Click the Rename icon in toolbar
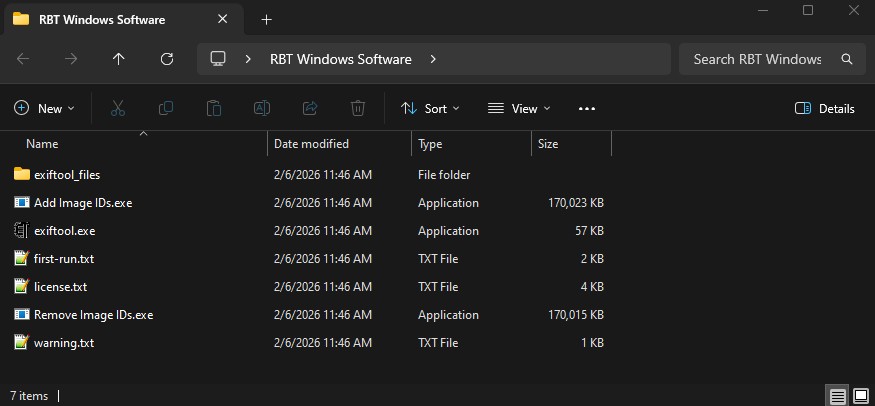The image size is (875, 406). 262,108
